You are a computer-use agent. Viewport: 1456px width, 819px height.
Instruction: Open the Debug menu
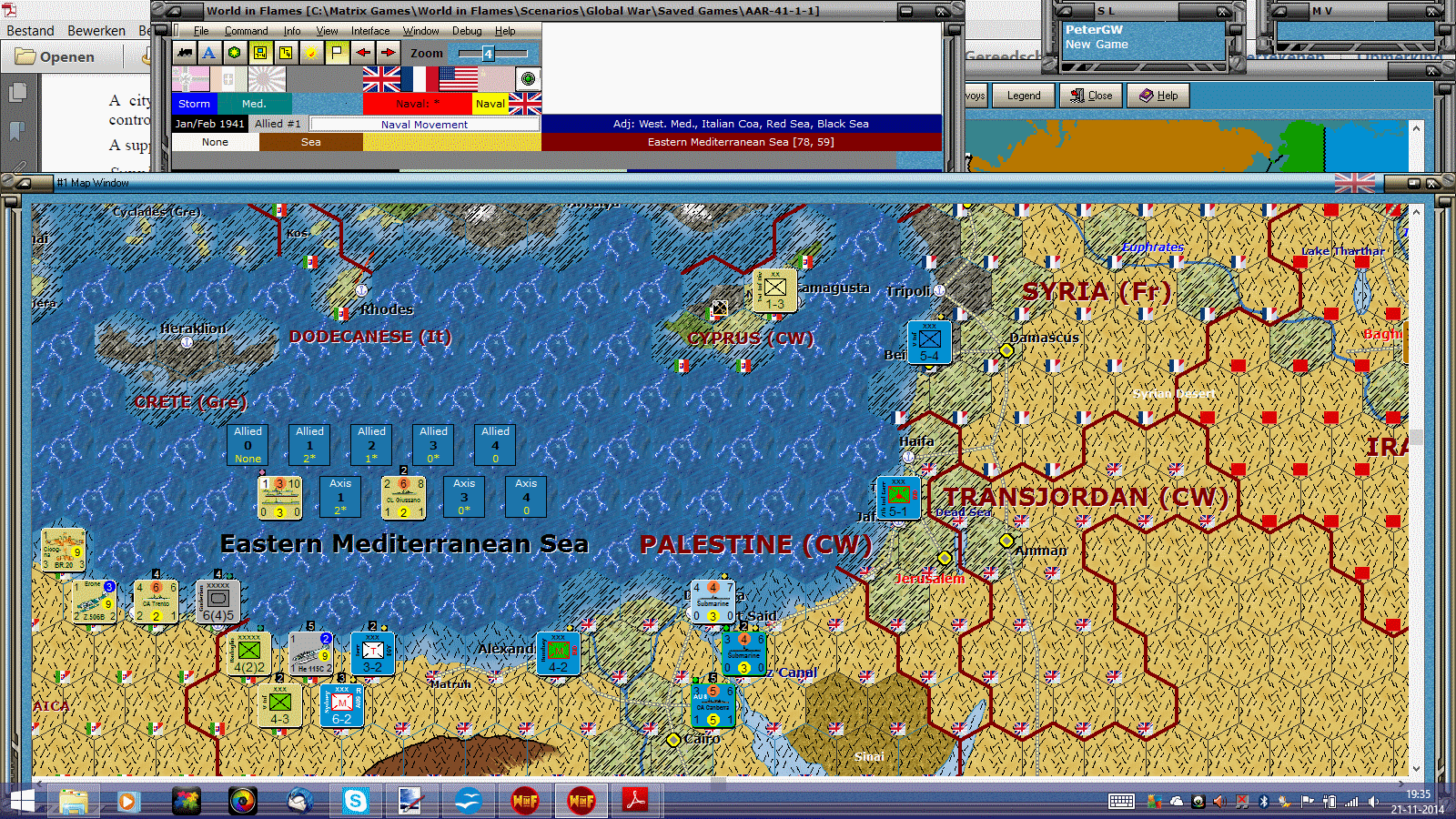[x=467, y=31]
